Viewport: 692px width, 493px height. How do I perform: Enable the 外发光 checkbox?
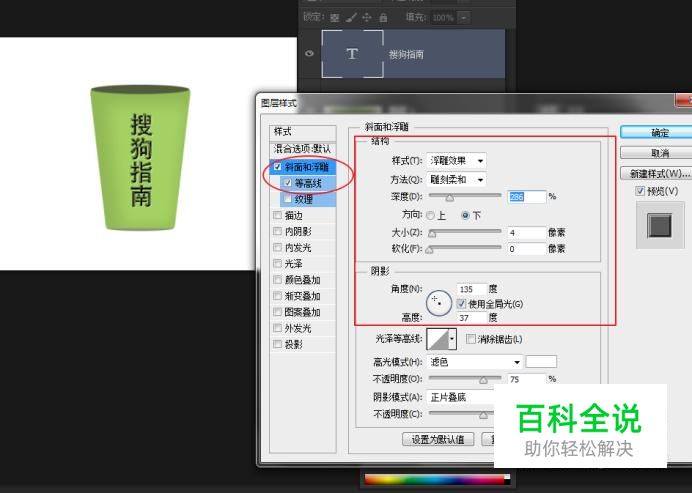pos(277,328)
